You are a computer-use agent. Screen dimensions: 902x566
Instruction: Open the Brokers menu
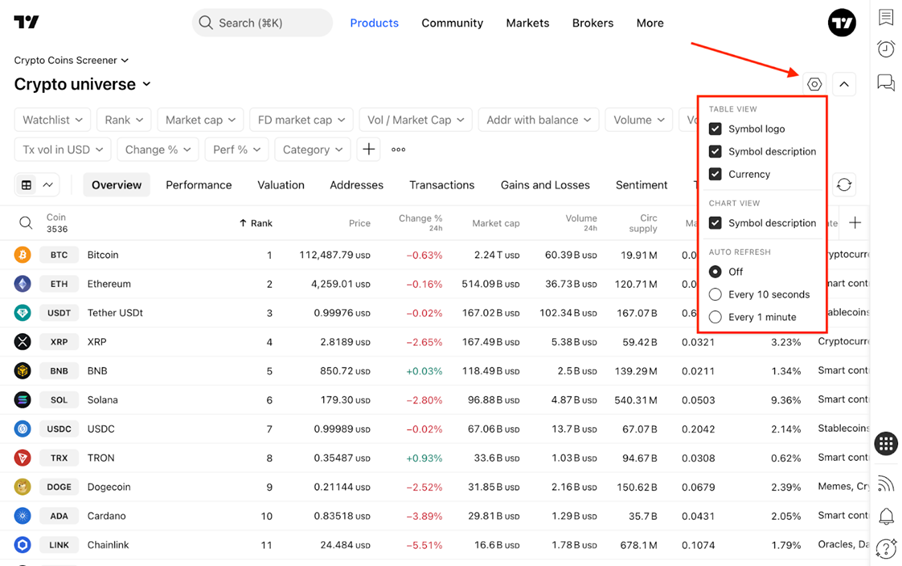[x=593, y=23]
